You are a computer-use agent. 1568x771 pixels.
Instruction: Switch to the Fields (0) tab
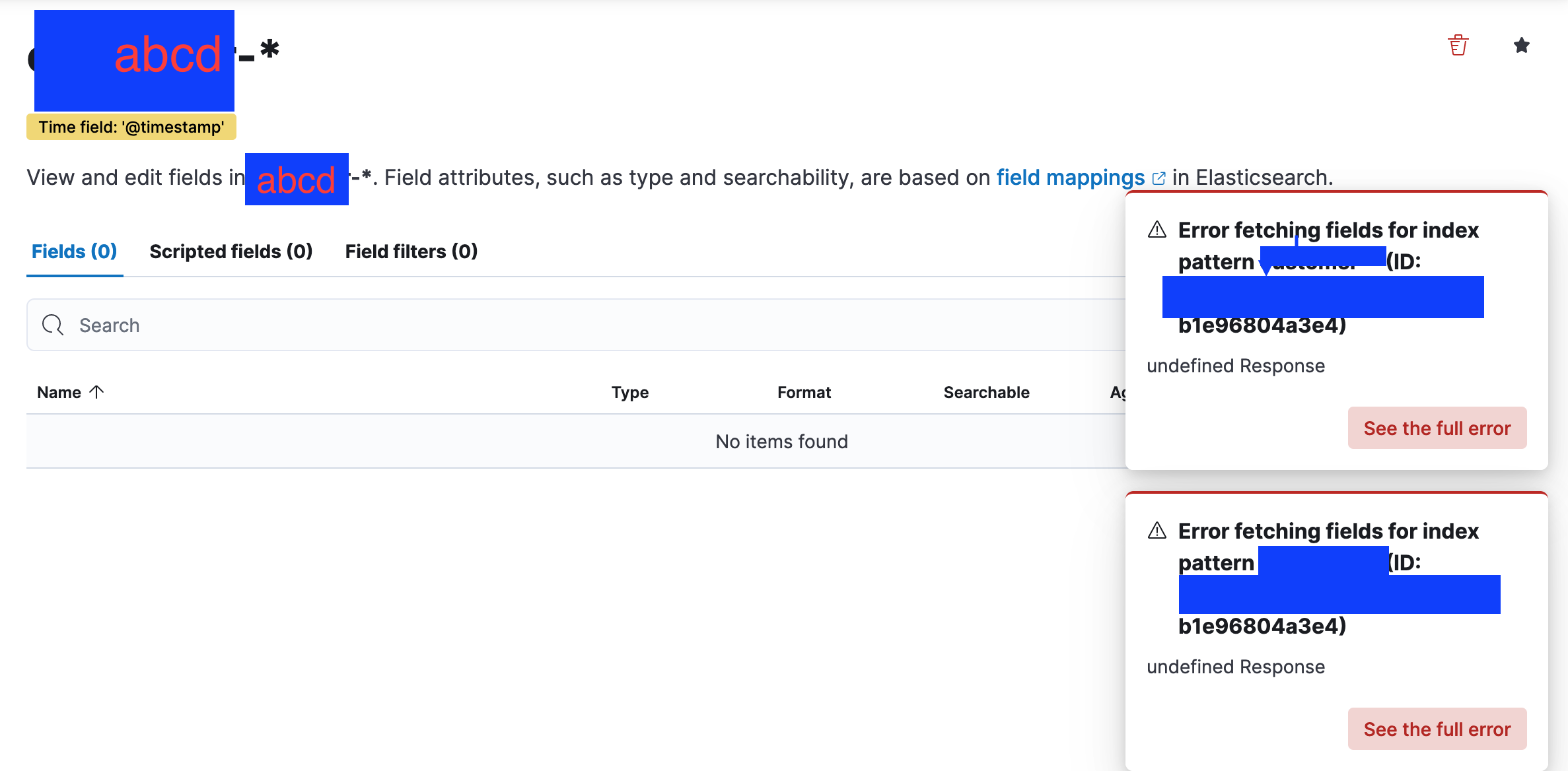pyautogui.click(x=74, y=251)
